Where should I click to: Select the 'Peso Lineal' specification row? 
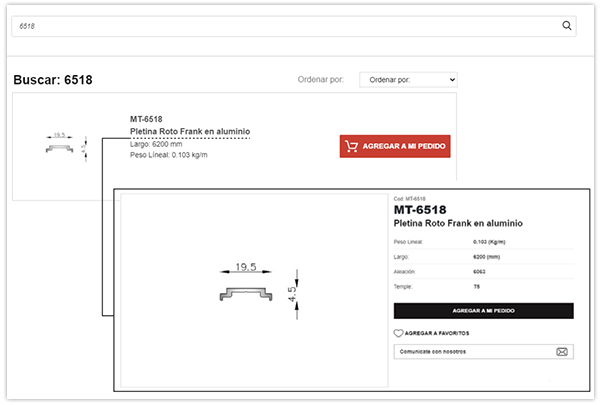(483, 242)
